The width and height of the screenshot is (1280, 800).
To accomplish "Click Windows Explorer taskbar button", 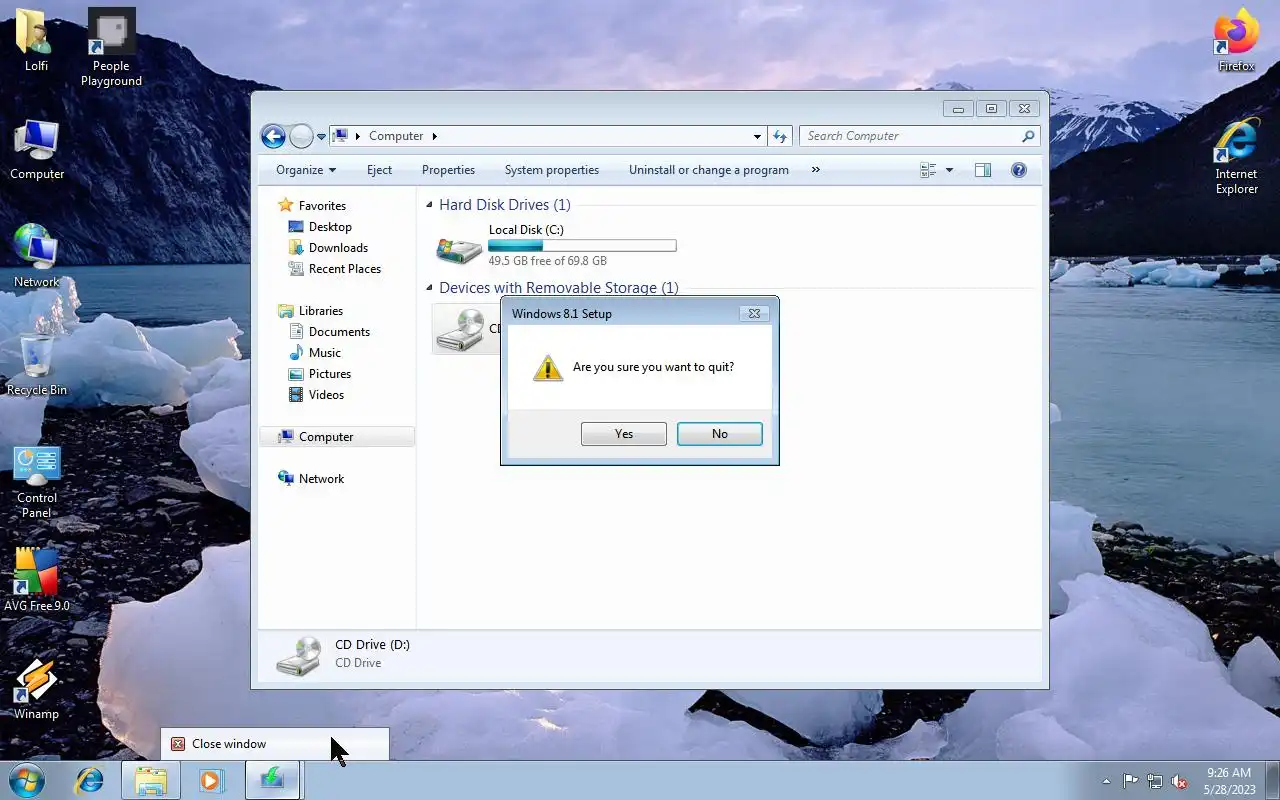I will point(151,780).
